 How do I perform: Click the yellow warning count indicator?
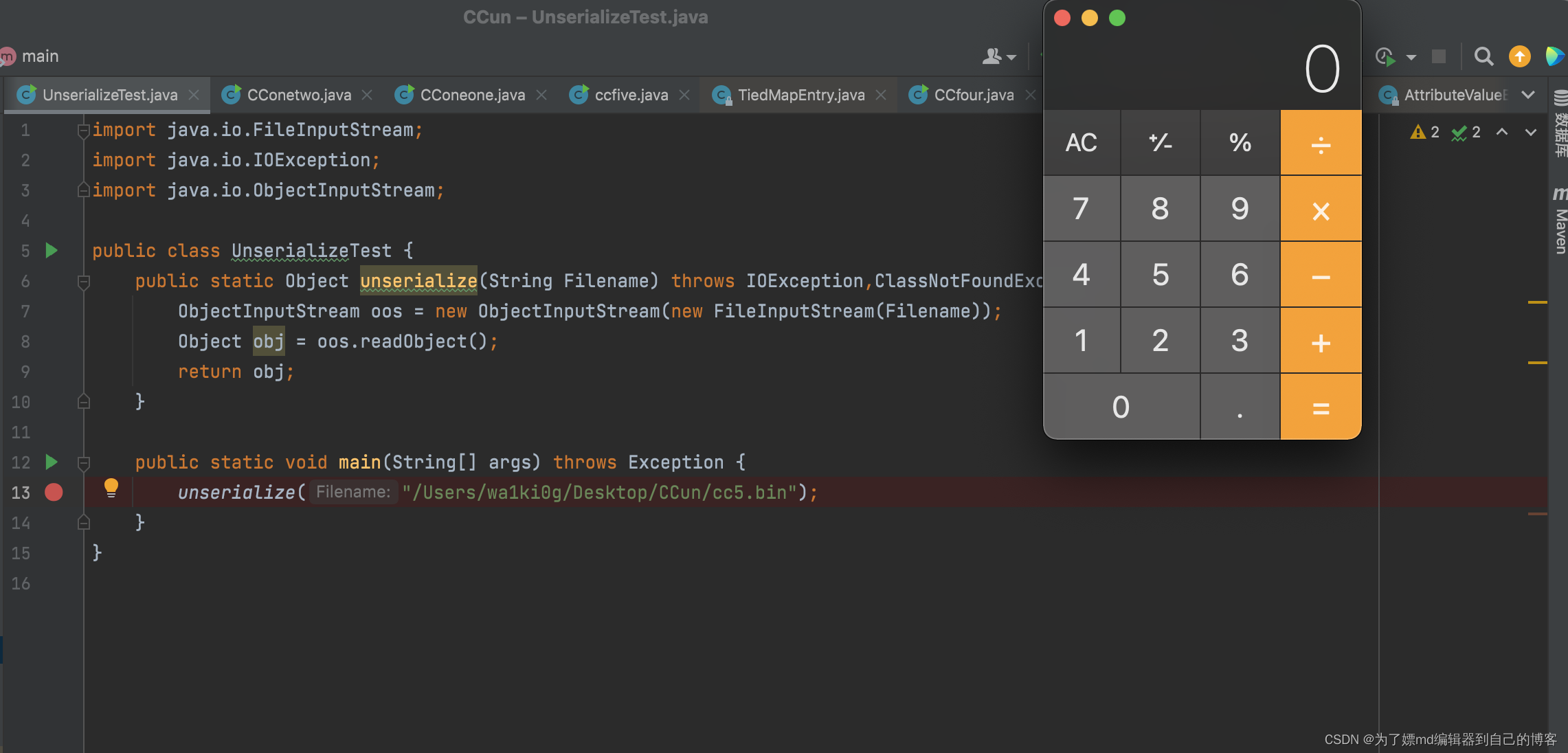1424,132
